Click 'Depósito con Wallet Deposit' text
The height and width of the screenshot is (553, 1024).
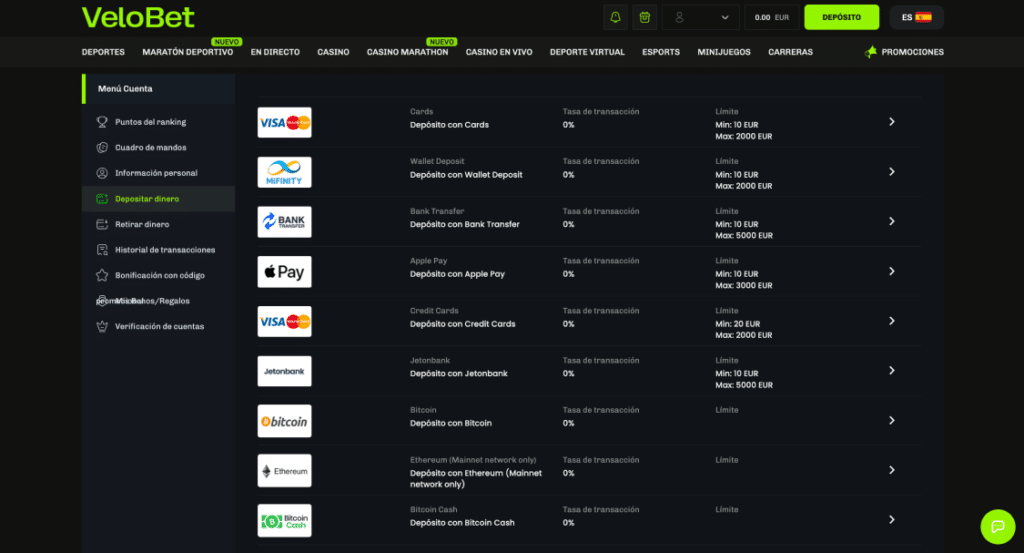(466, 175)
